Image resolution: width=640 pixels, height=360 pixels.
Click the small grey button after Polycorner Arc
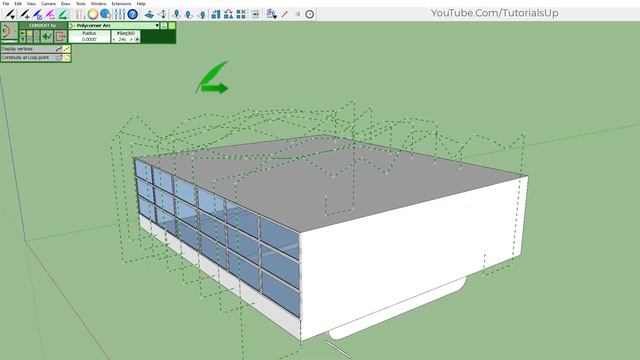(x=164, y=25)
